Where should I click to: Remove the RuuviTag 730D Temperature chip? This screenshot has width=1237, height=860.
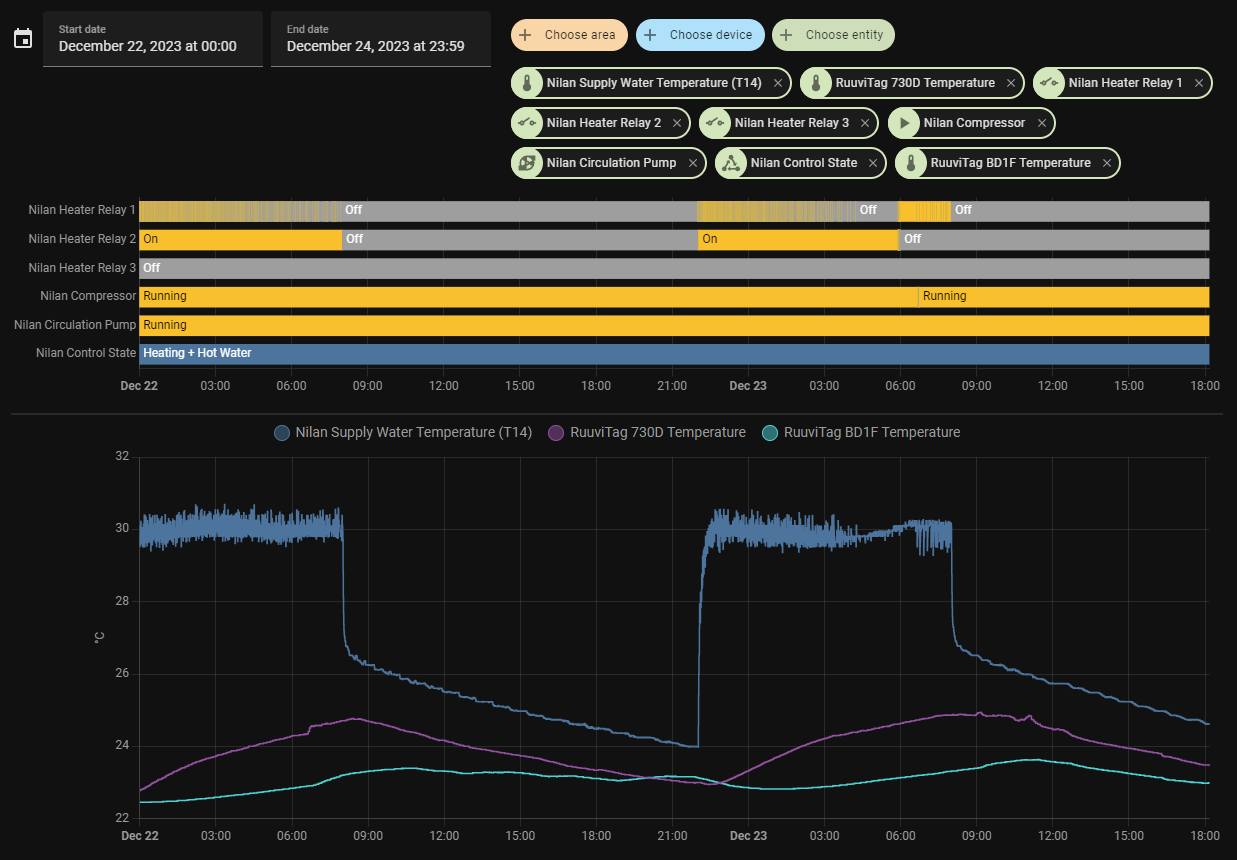pos(1011,83)
